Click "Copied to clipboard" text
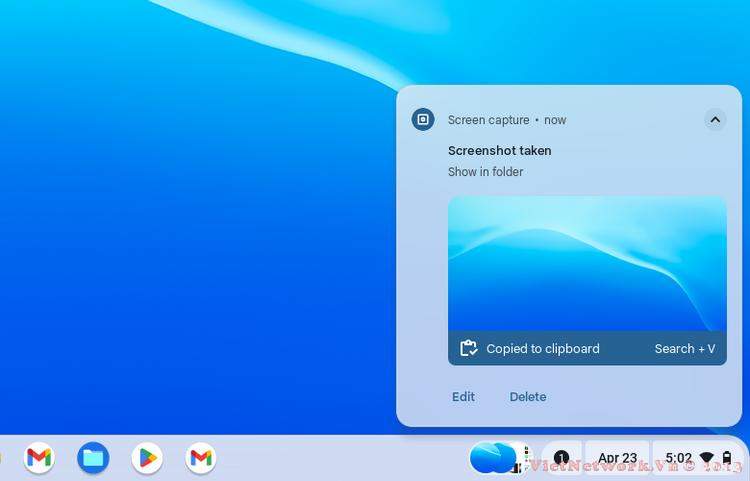 (x=542, y=349)
